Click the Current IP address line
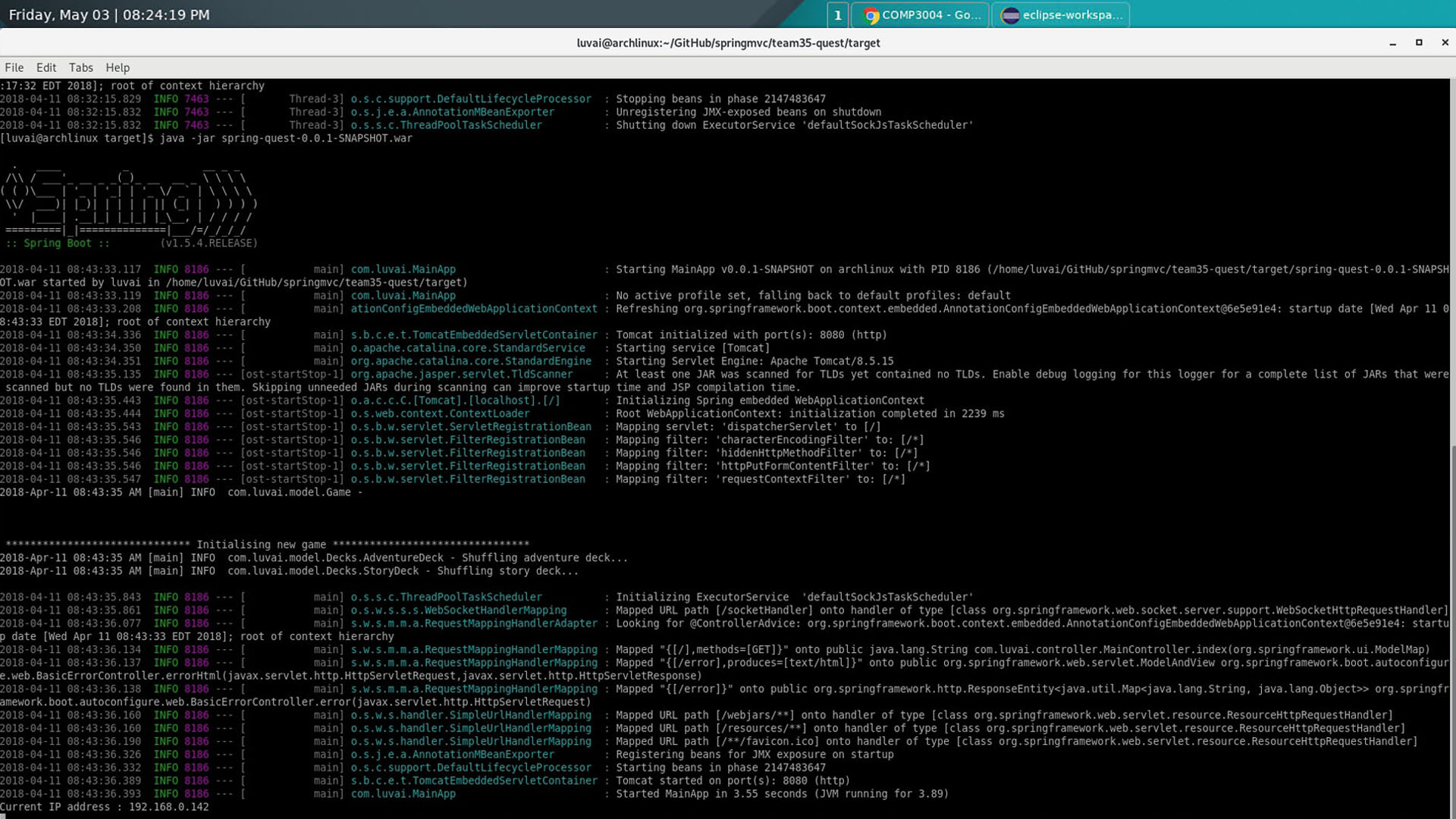The height and width of the screenshot is (819, 1456). click(105, 807)
